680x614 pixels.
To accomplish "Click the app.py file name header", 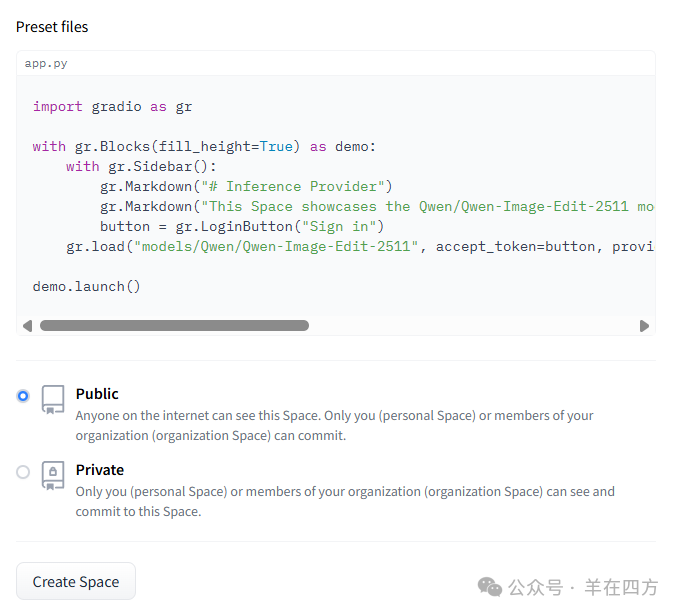I will (46, 63).
